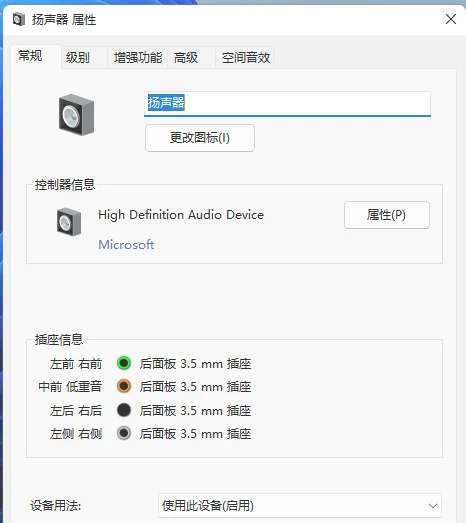The height and width of the screenshot is (523, 466).
Task: Click the controller speaker icon beside High Definition Audio Device
Action: [69, 222]
